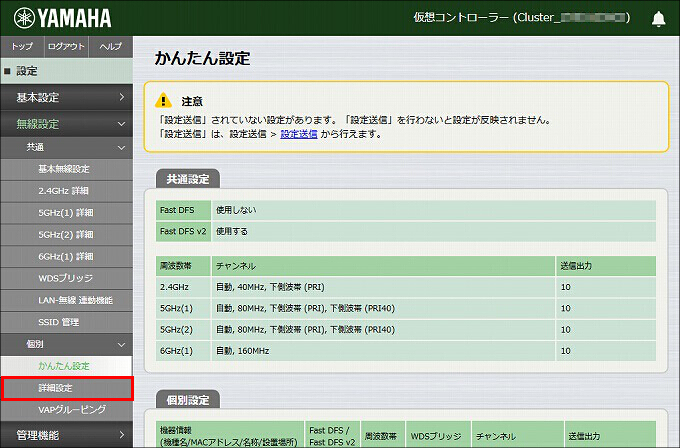Image resolution: width=680 pixels, height=448 pixels.
Task: Click the Yamaha logo
Action: 62,18
